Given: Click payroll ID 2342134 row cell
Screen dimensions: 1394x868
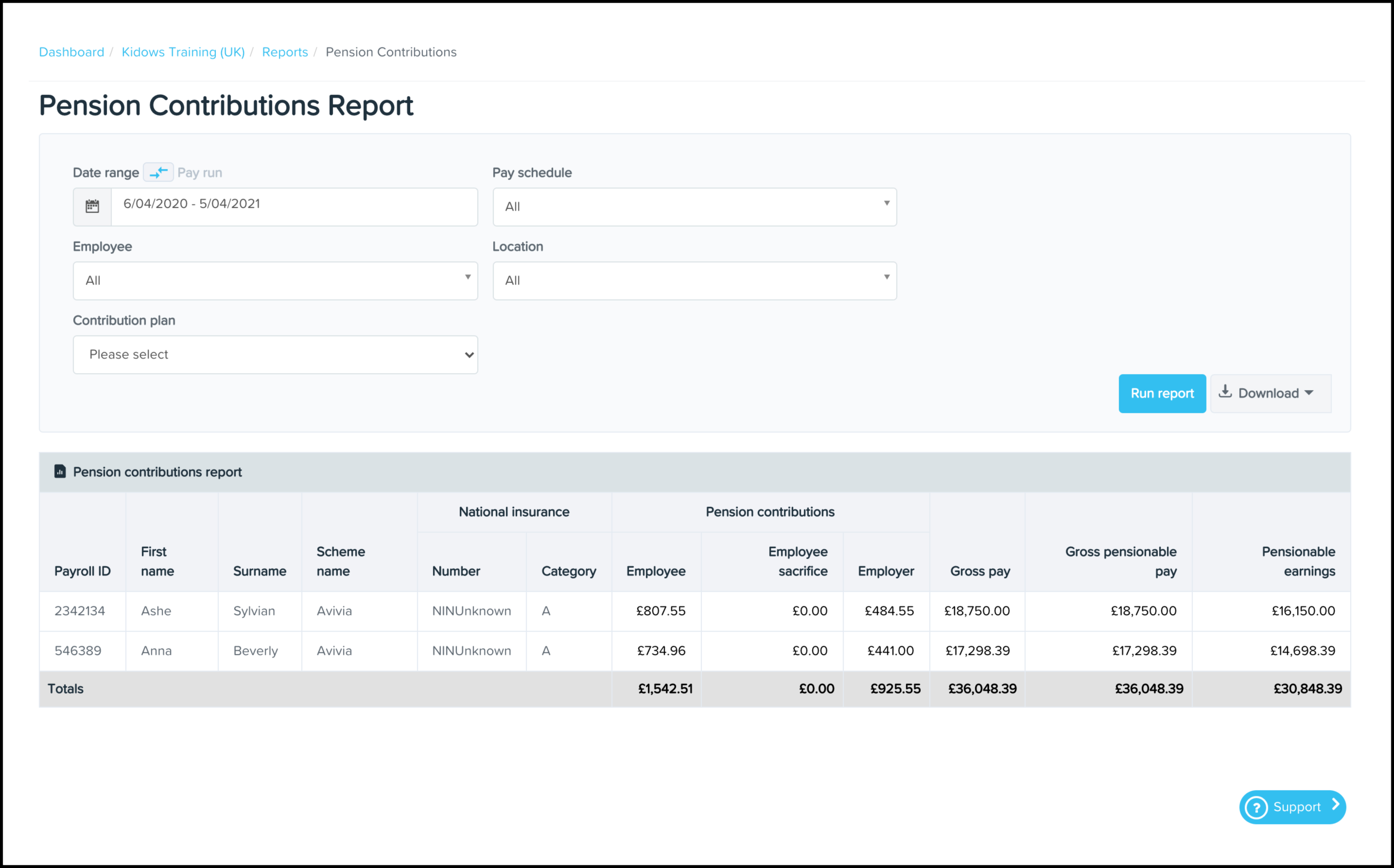Looking at the screenshot, I should pos(80,611).
